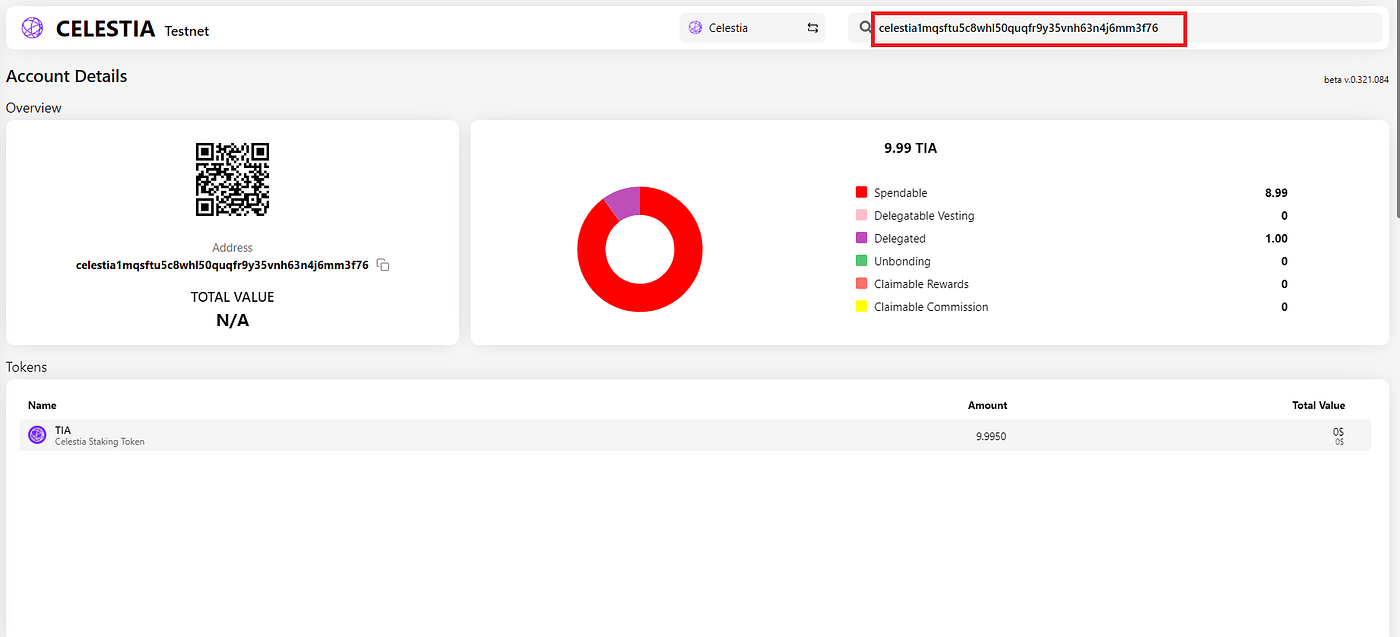
Task: Click the 8.99 Spendable value
Action: click(x=1276, y=192)
